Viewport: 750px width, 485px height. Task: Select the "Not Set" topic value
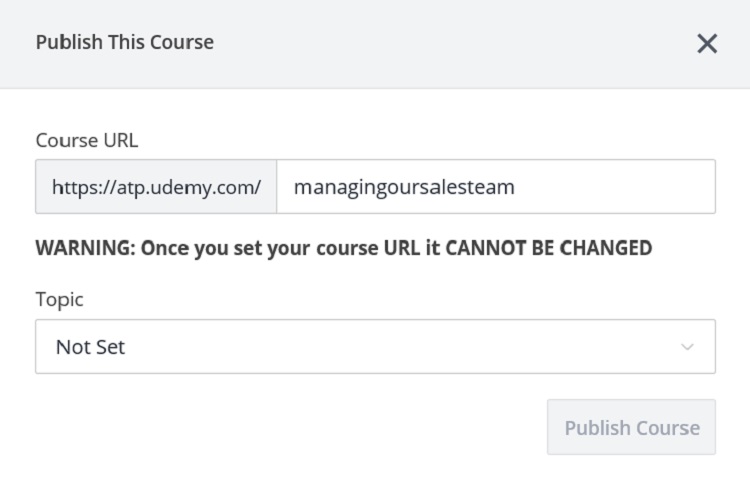[x=90, y=347]
